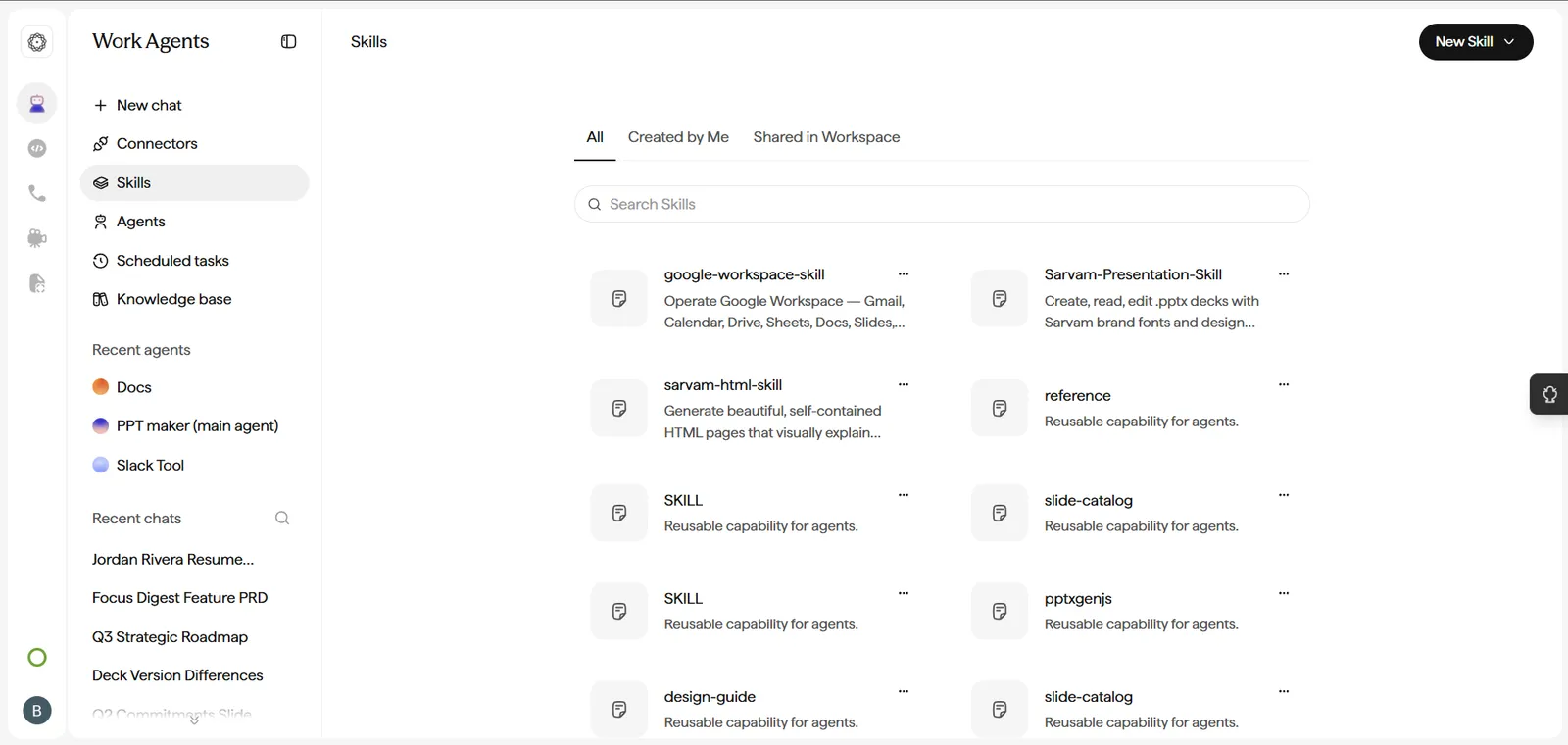The image size is (1568, 745).
Task: Expand more recent chats with the chevron
Action: pyautogui.click(x=194, y=720)
